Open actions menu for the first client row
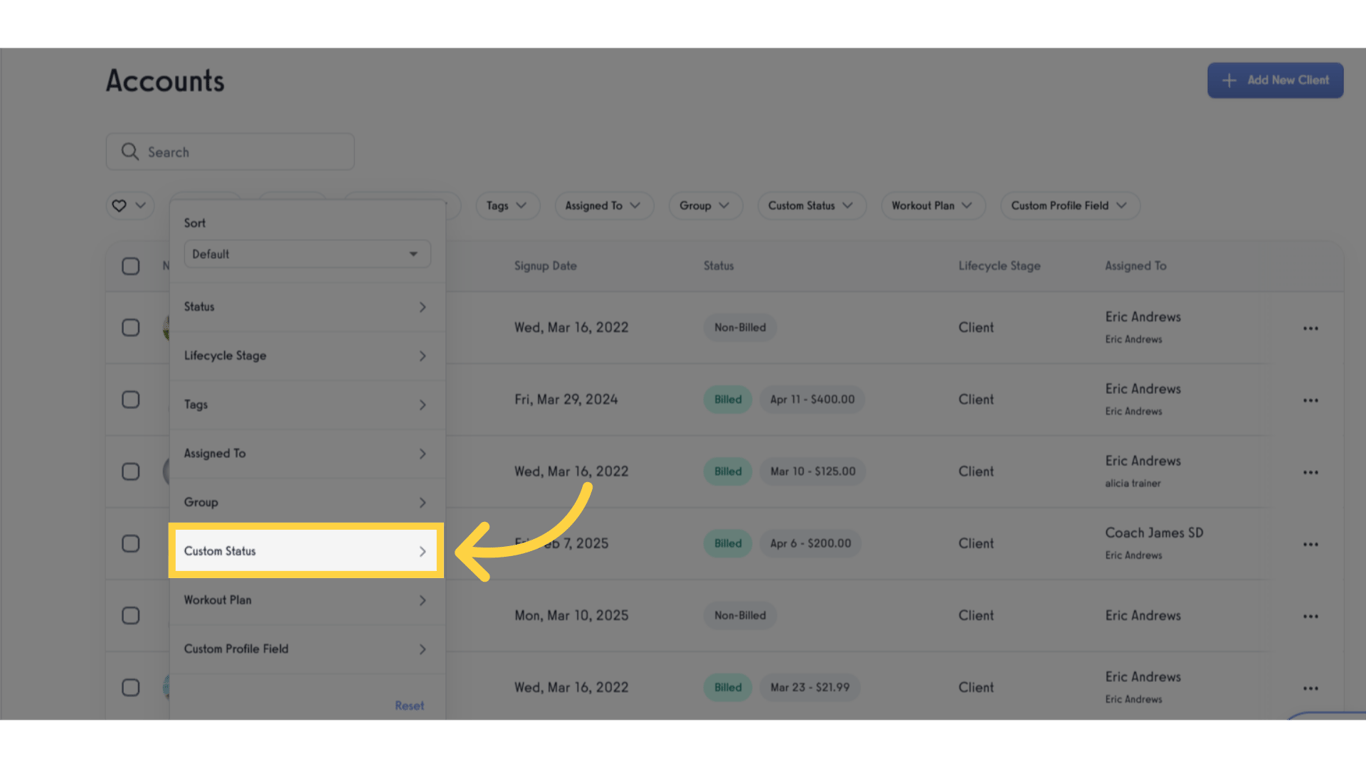This screenshot has width=1366, height=768. click(x=1310, y=327)
